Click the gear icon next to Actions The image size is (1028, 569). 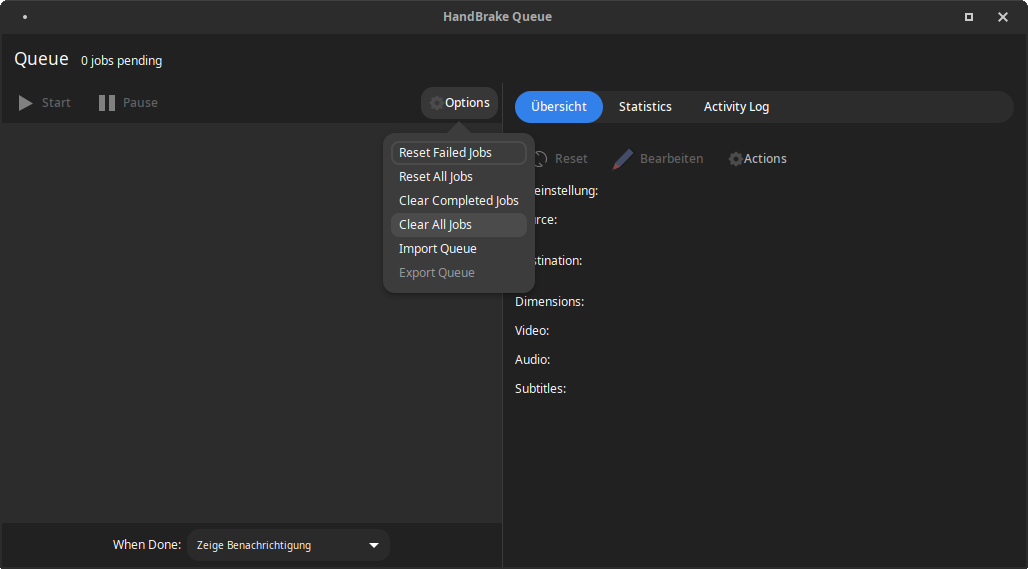736,159
